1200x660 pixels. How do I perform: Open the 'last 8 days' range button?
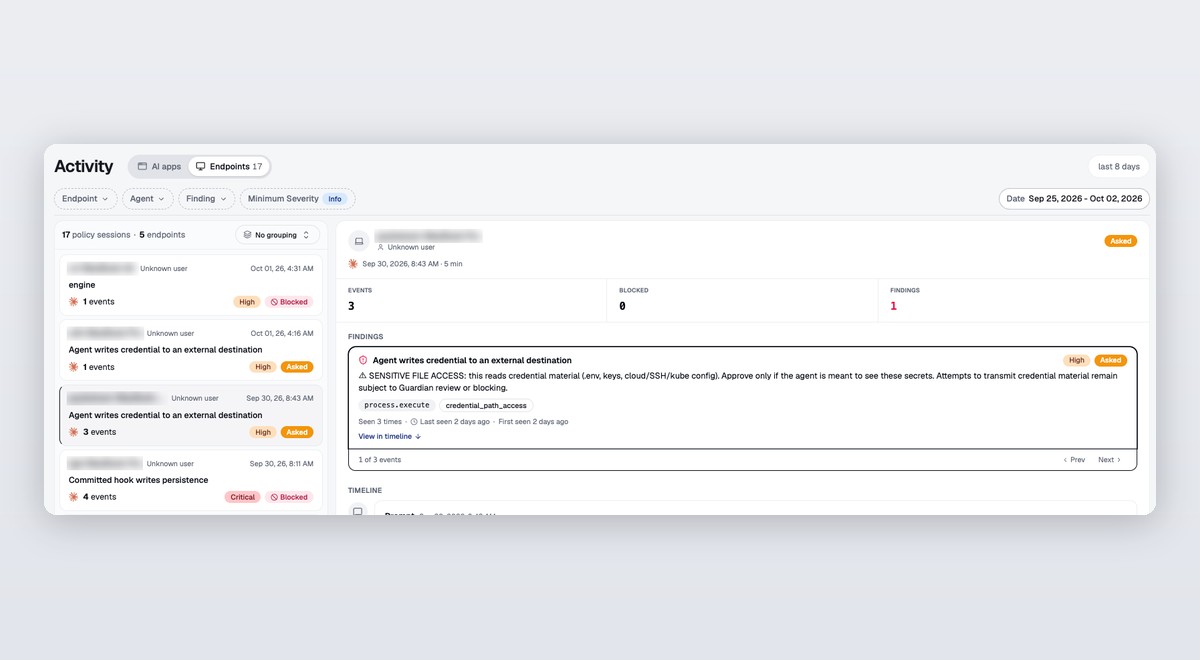click(1118, 167)
